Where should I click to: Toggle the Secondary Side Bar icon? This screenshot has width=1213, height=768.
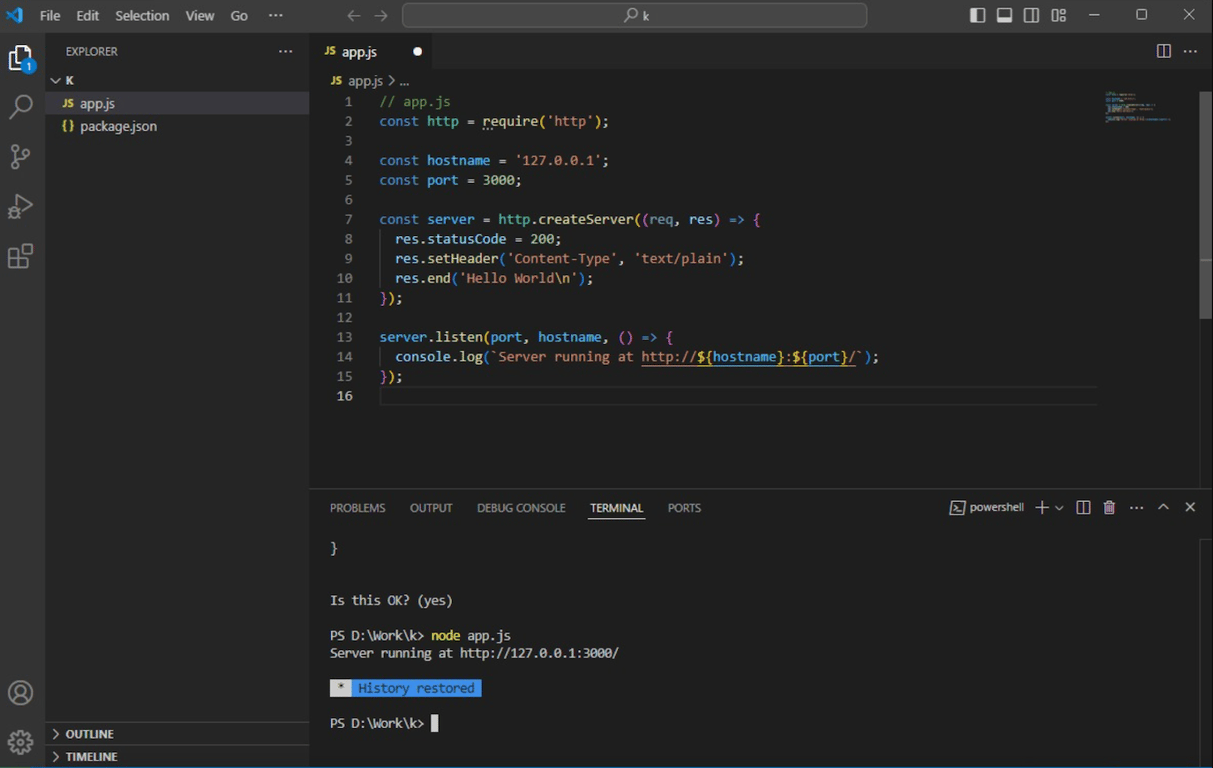[1031, 15]
